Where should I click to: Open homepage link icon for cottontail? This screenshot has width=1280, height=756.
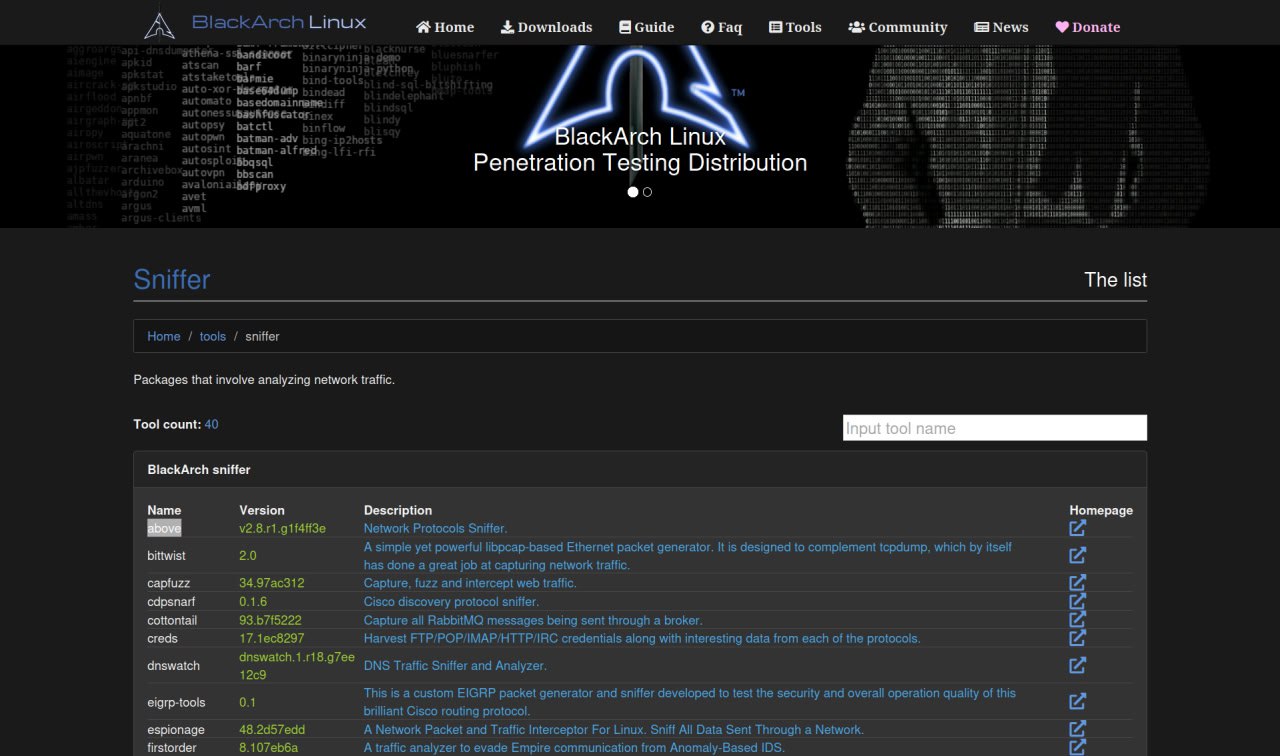[x=1077, y=620]
